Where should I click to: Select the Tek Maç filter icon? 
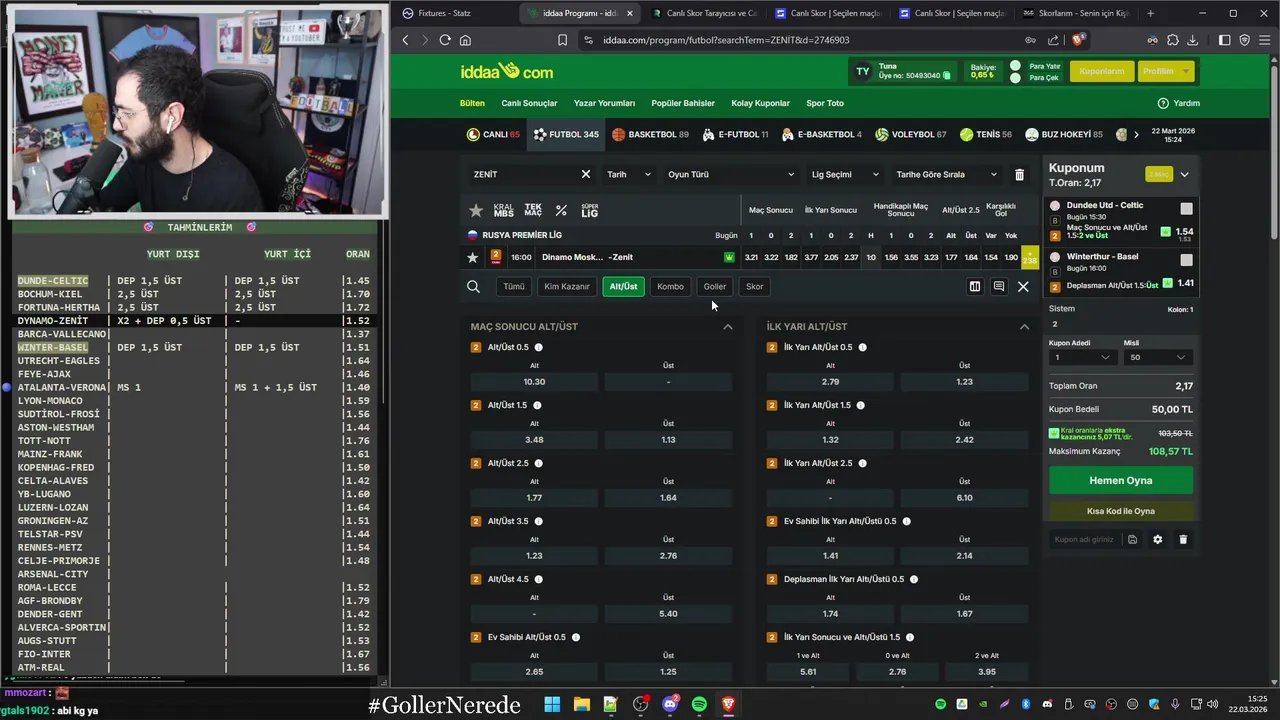533,210
